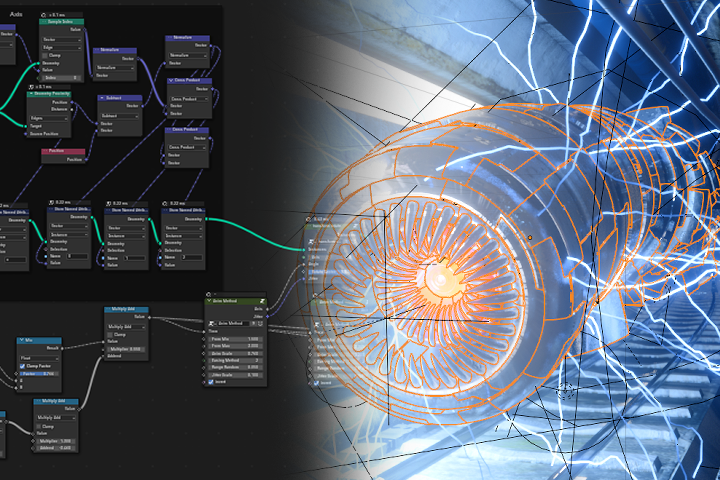
Task: Click the Easing Method field in Anim Method
Action: click(236, 360)
